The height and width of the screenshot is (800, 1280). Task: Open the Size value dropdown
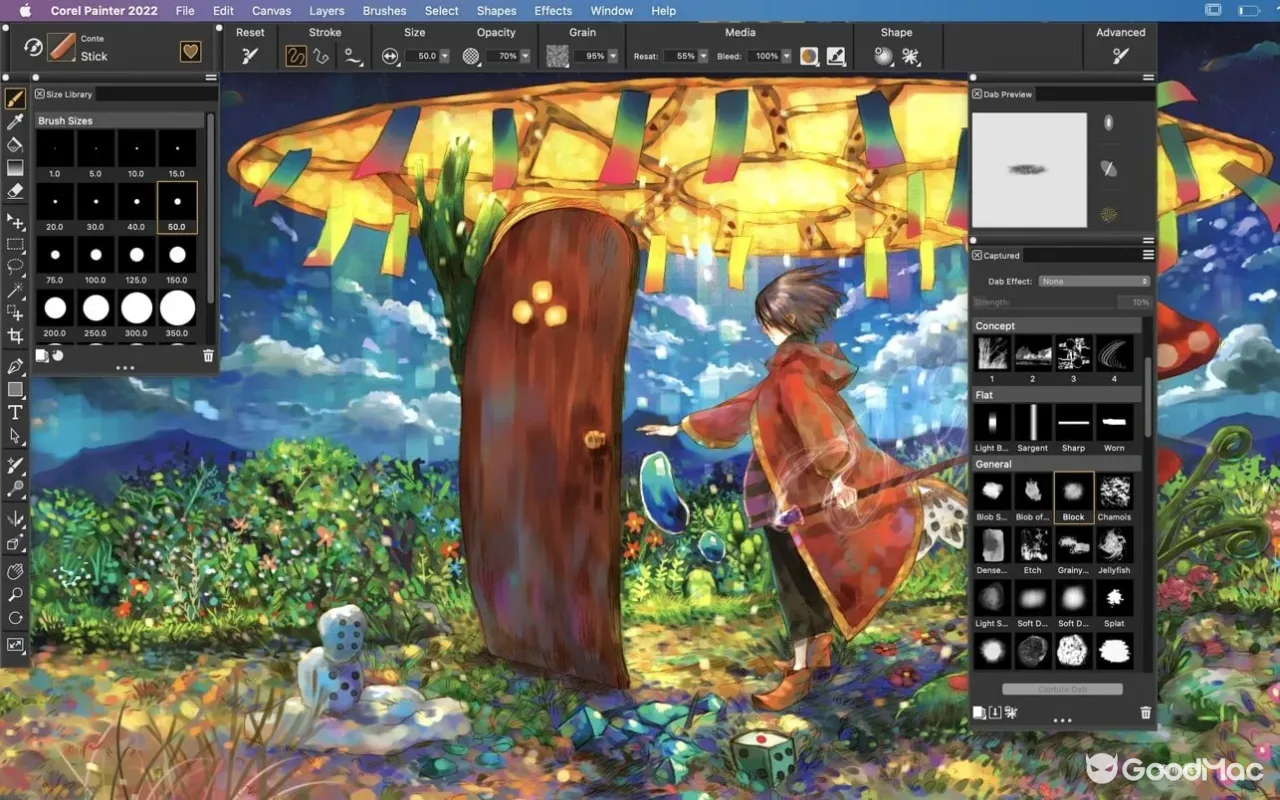click(x=445, y=56)
